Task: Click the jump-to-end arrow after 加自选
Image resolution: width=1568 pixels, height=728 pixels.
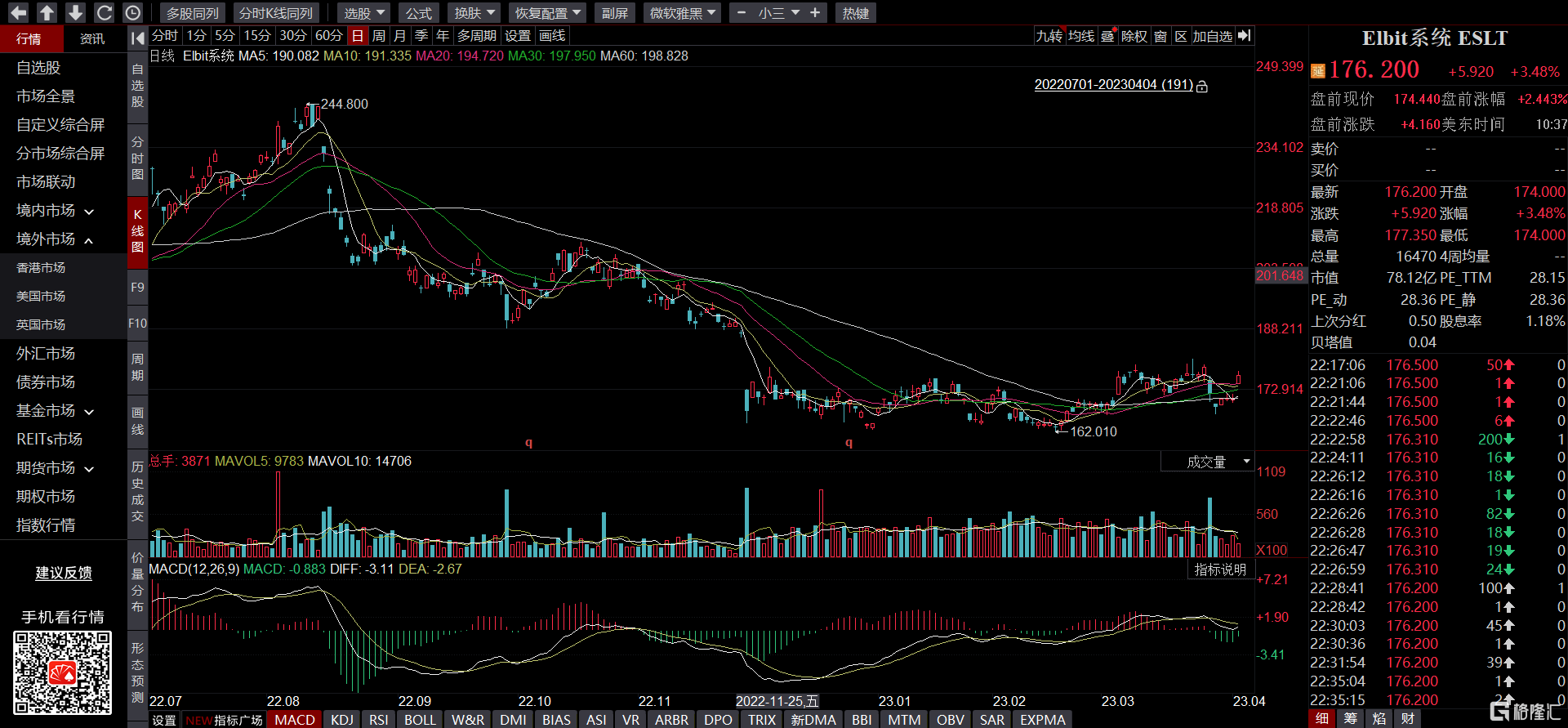Action: point(1244,35)
